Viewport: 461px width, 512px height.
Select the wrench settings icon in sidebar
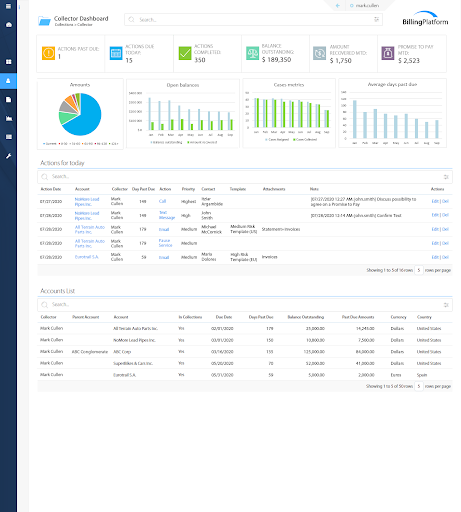coord(8,156)
